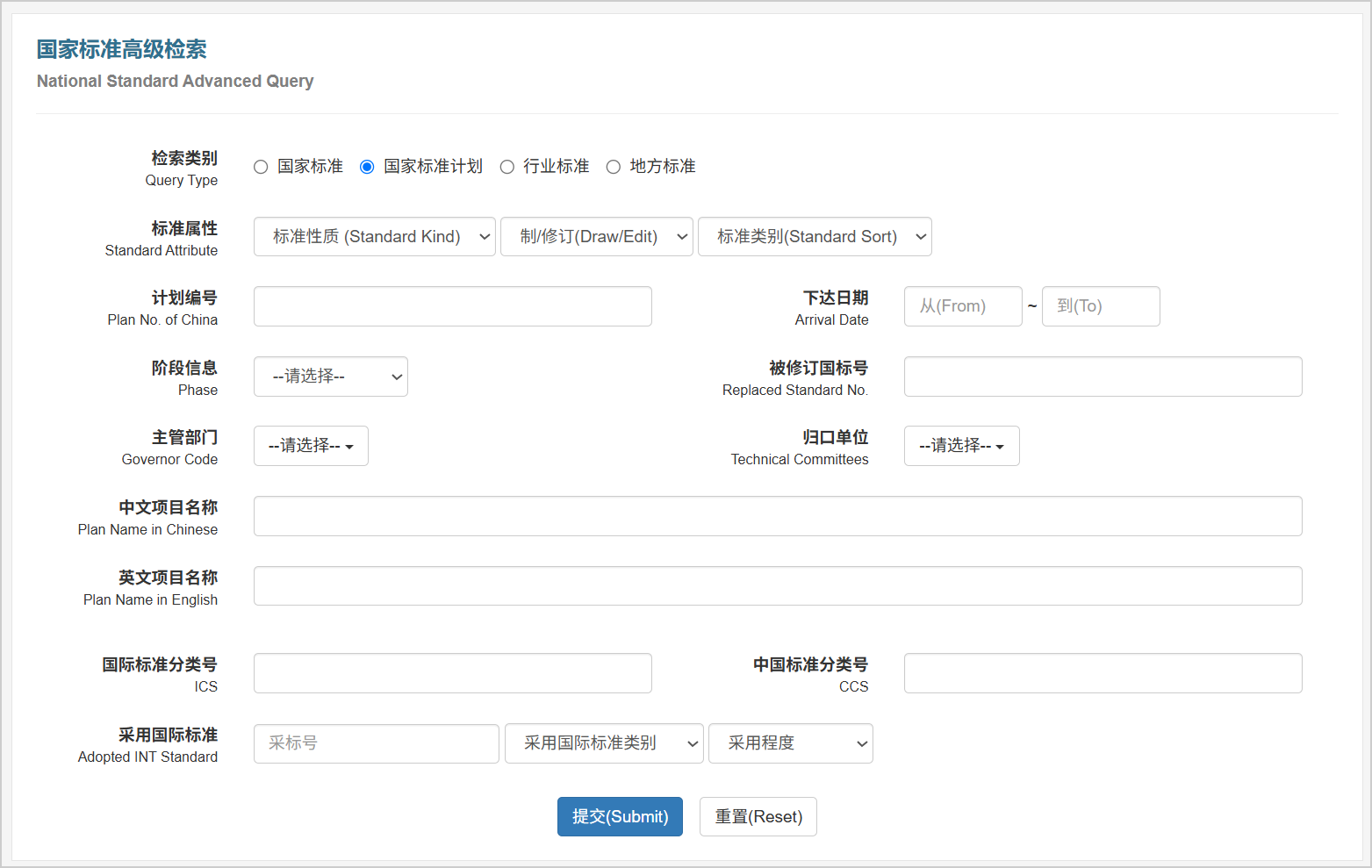The height and width of the screenshot is (868, 1372).
Task: Open the 标准类别(Standard Sort) dropdown
Action: [814, 236]
